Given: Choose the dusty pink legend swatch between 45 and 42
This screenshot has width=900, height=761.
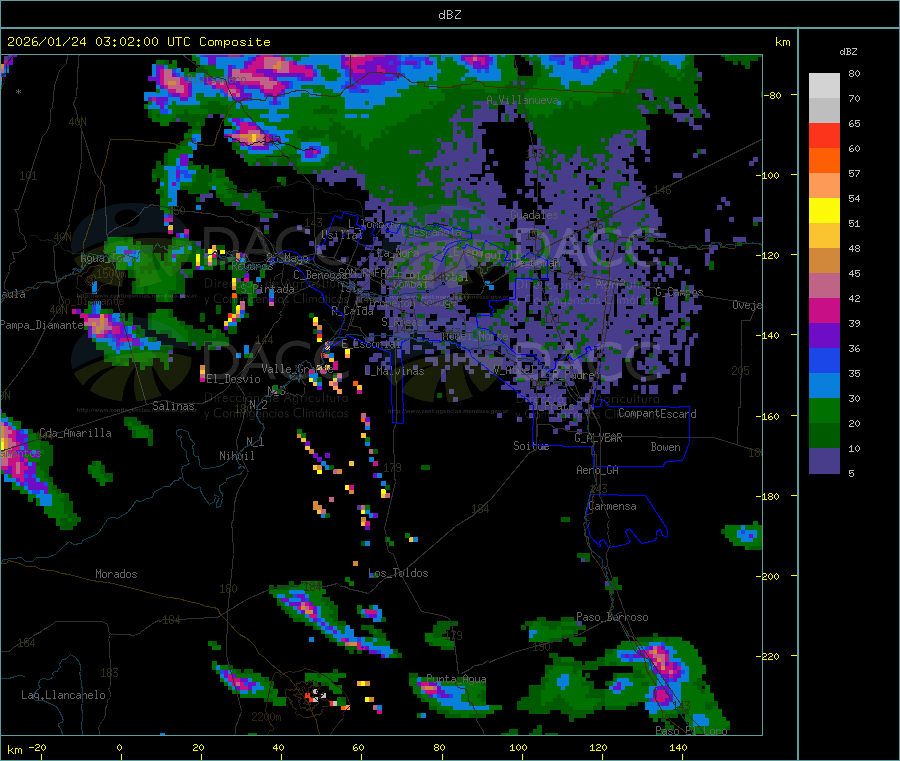Looking at the screenshot, I should [x=824, y=286].
